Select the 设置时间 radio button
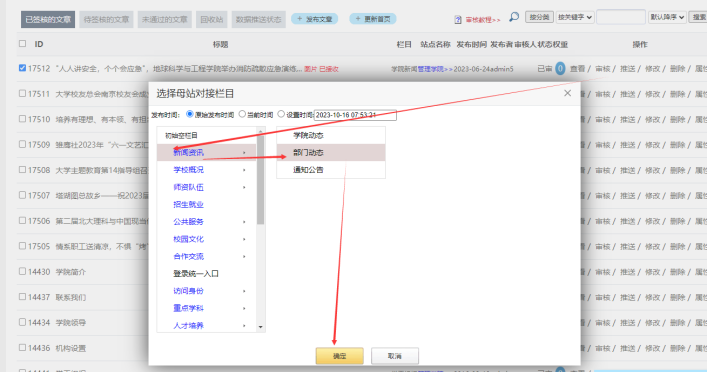The width and height of the screenshot is (707, 372). tap(281, 114)
